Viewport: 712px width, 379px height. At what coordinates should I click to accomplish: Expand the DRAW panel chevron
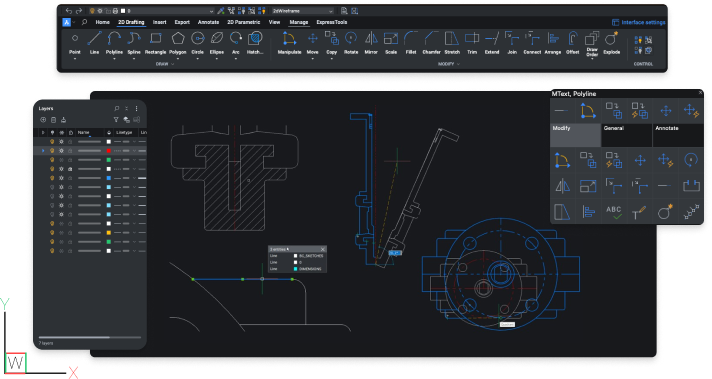pyautogui.click(x=173, y=64)
